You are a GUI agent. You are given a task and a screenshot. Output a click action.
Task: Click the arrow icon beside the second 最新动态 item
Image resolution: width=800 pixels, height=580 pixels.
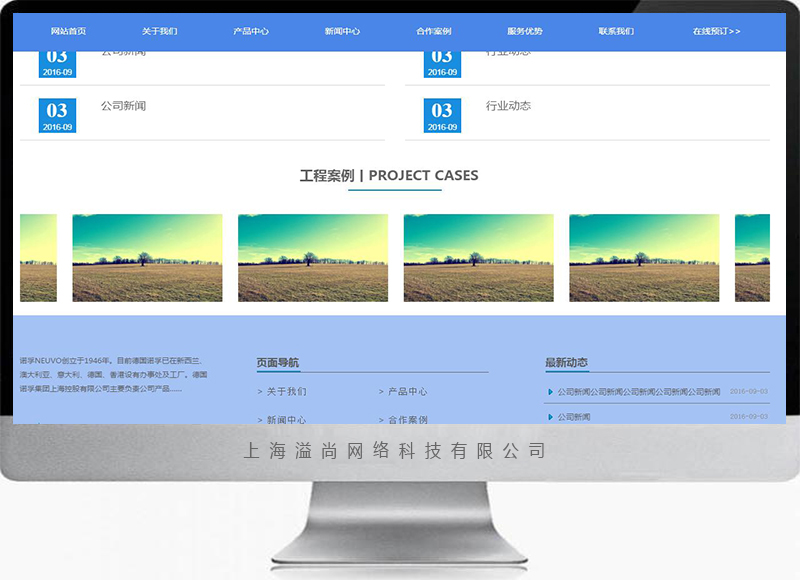click(x=550, y=417)
